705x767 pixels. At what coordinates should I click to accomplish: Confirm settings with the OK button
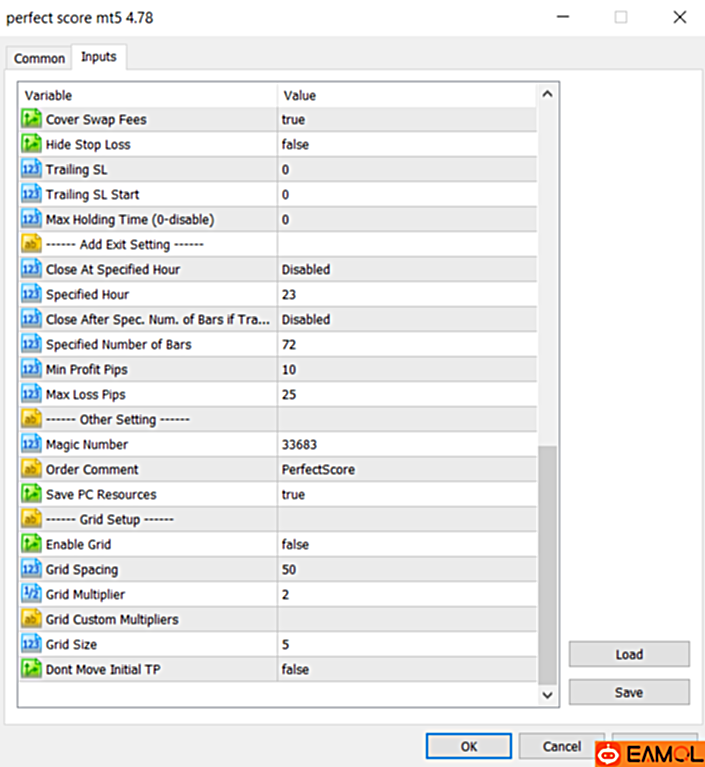click(469, 746)
